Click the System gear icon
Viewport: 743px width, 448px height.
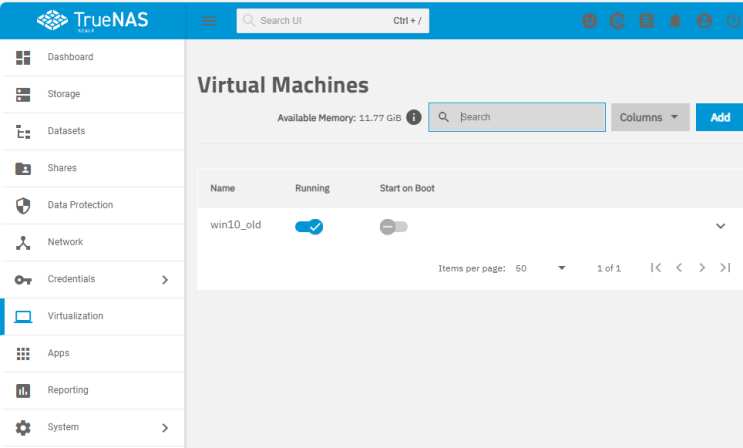[23, 428]
